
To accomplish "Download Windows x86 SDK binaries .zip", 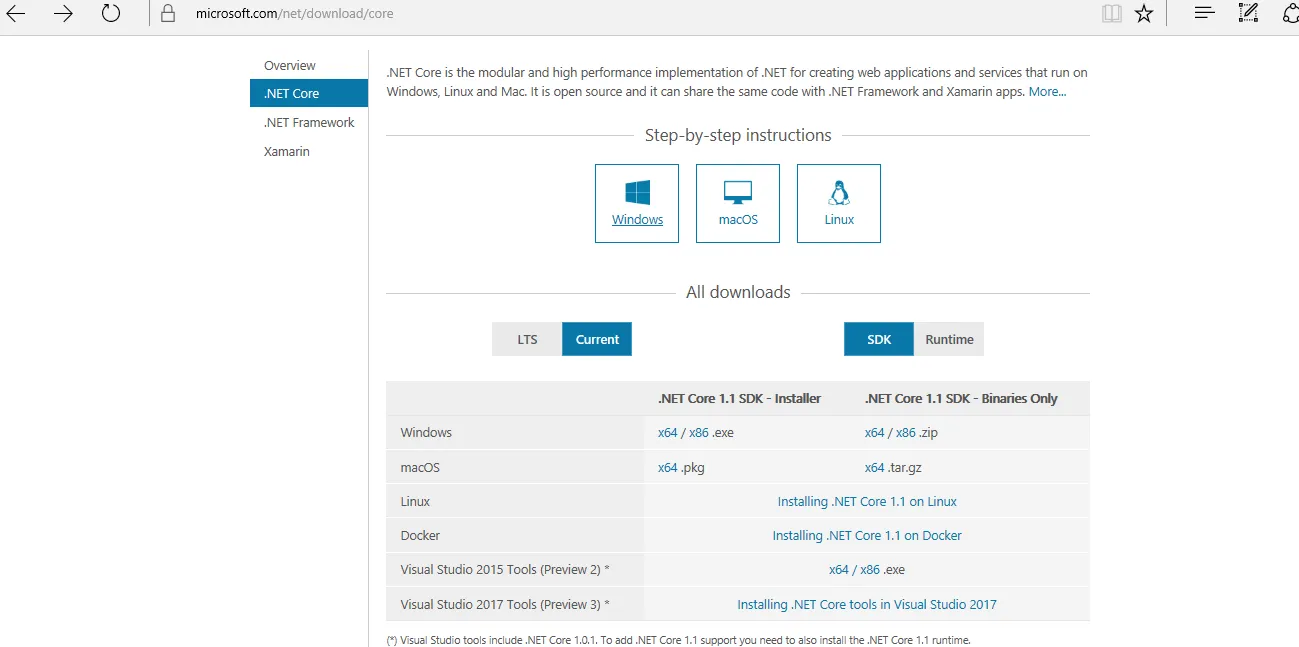I will click(x=906, y=432).
